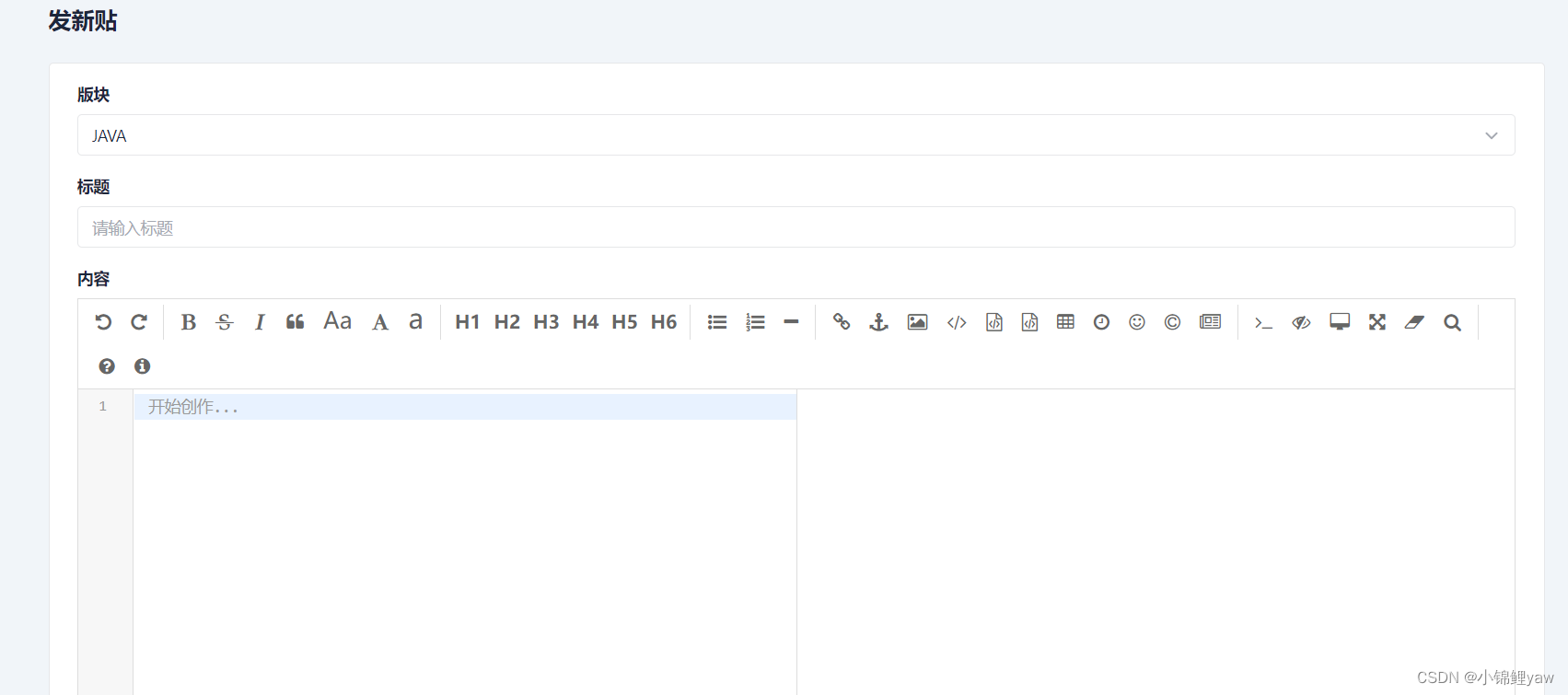This screenshot has width=1568, height=695.
Task: Insert H1 heading
Action: click(x=468, y=322)
